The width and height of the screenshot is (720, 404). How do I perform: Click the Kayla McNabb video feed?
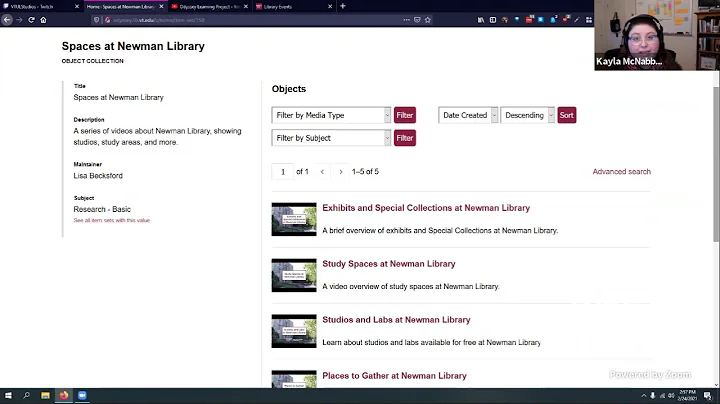(x=657, y=35)
